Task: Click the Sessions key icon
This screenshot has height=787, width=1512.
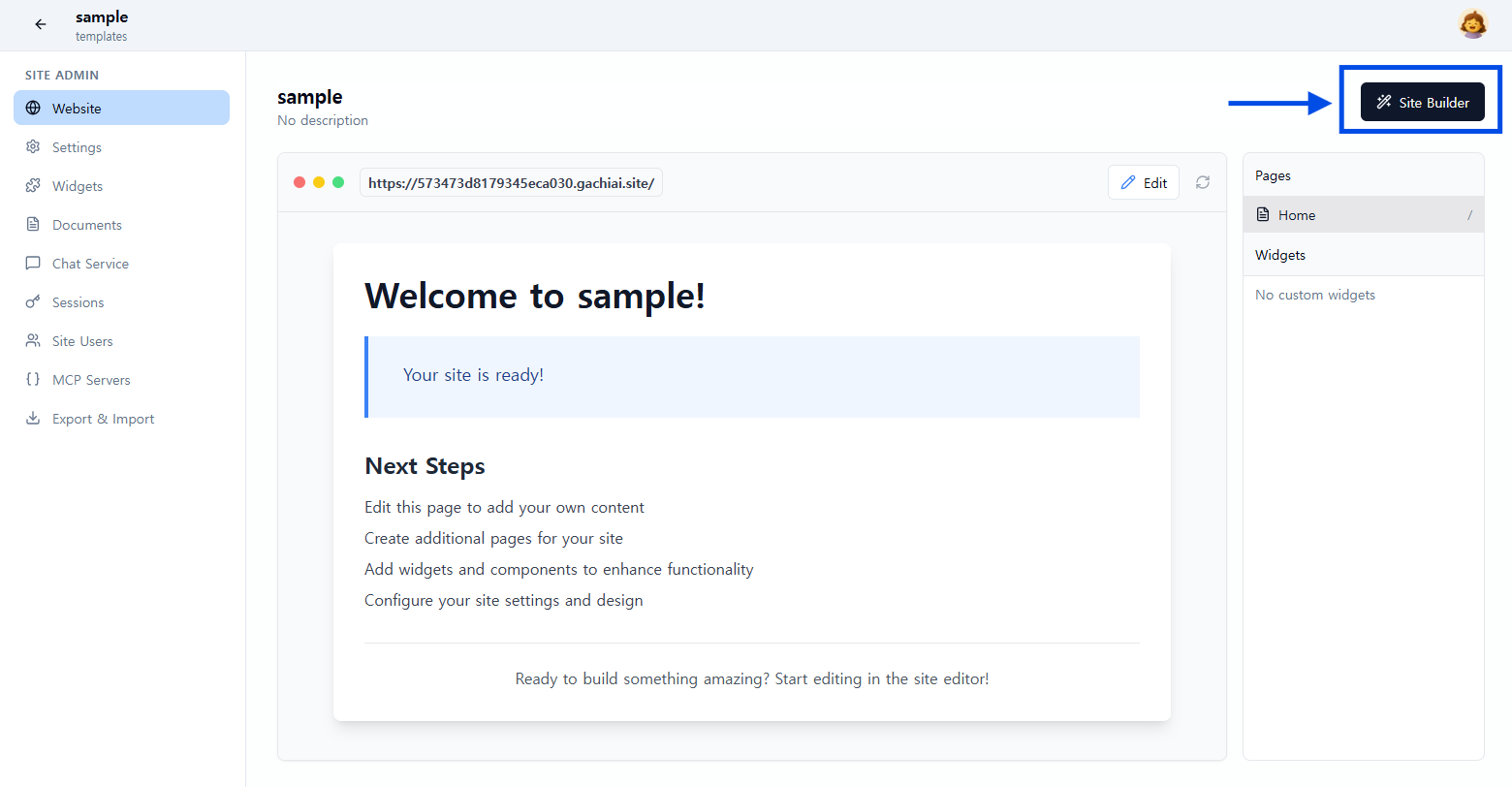Action: pos(33,302)
